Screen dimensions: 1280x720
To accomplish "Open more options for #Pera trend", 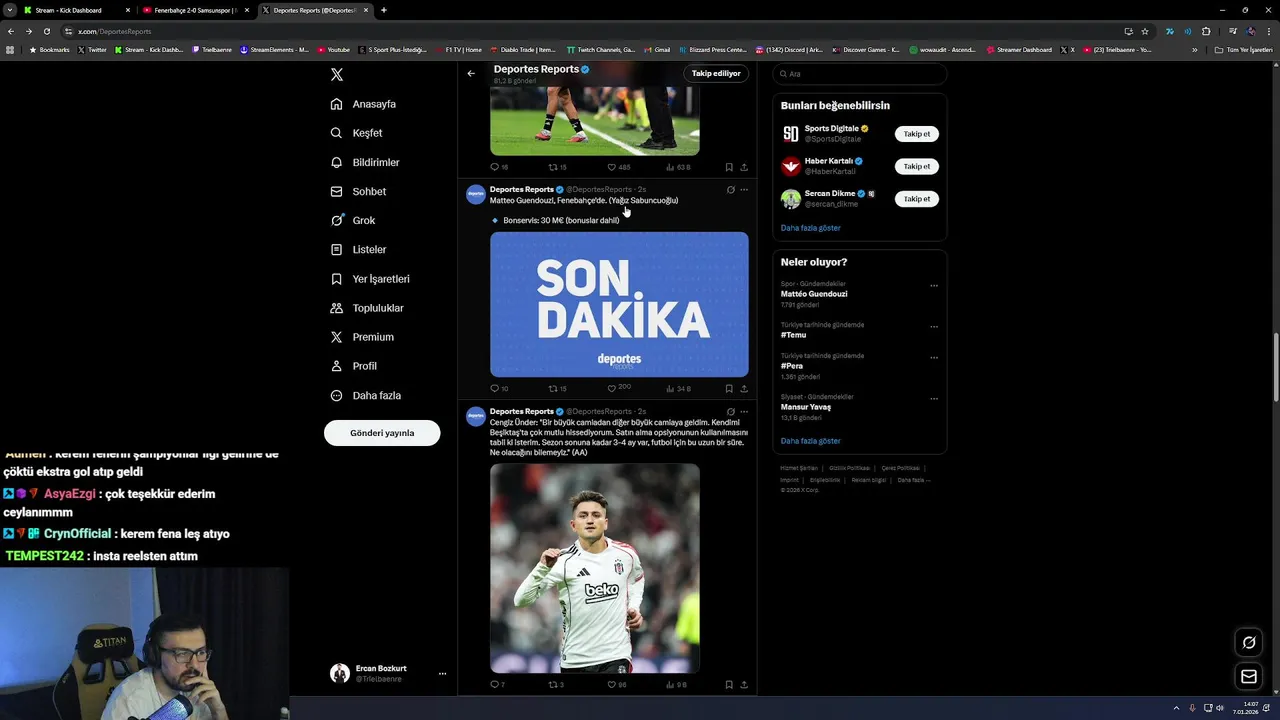I will 934,358.
